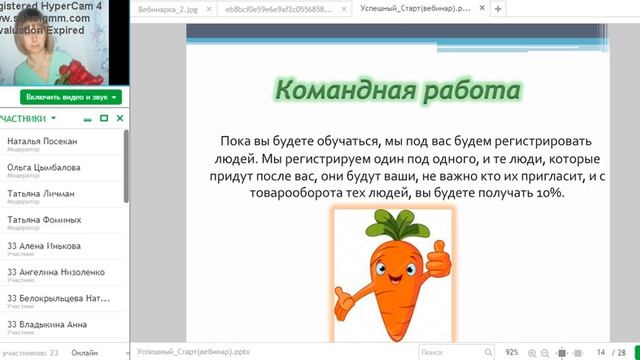
Task: Switch to the Вебинарка_2.jpg tab
Action: point(168,9)
